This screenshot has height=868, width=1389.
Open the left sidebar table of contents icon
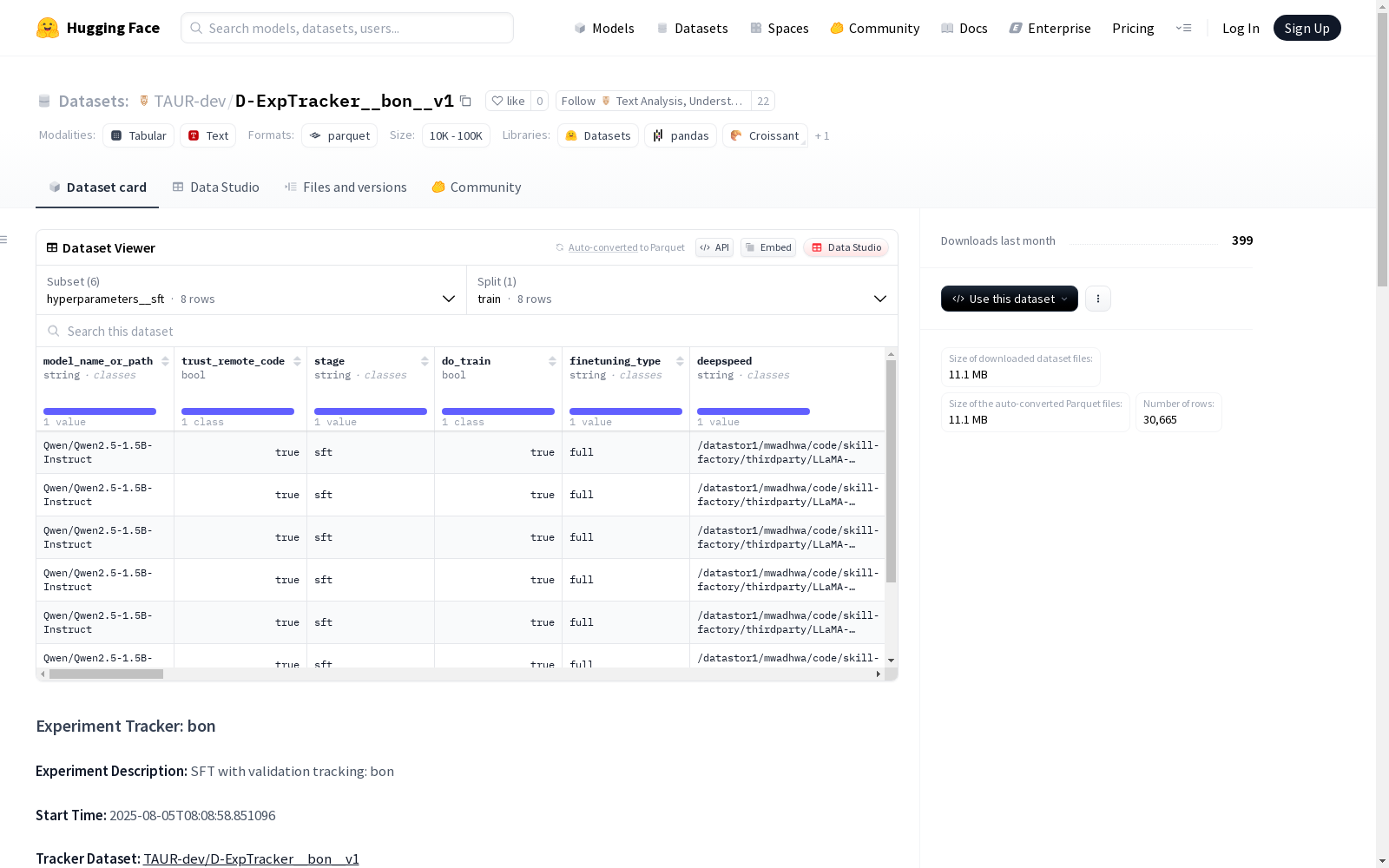click(x=4, y=240)
